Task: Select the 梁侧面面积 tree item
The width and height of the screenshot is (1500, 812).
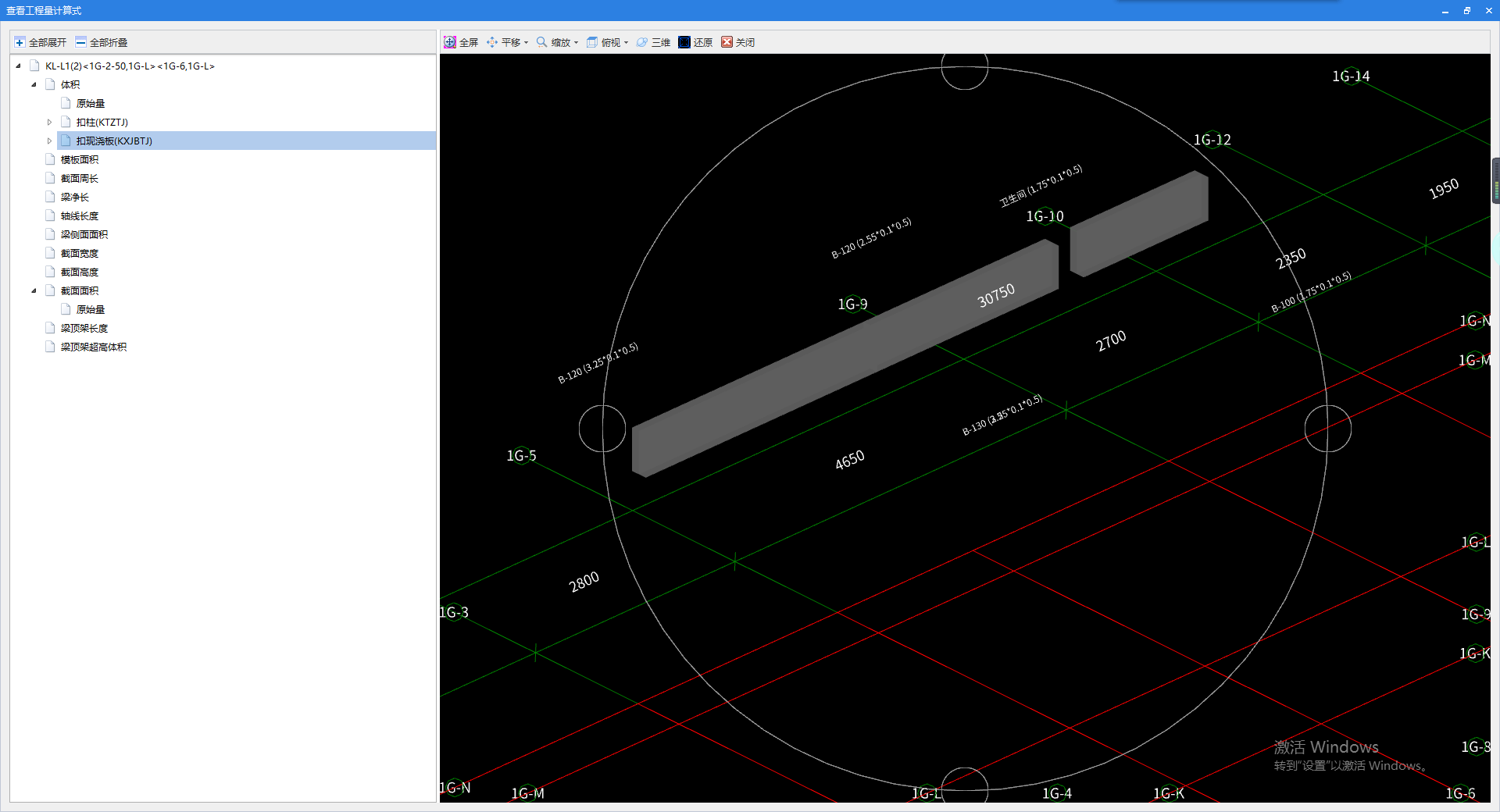Action: click(x=84, y=234)
